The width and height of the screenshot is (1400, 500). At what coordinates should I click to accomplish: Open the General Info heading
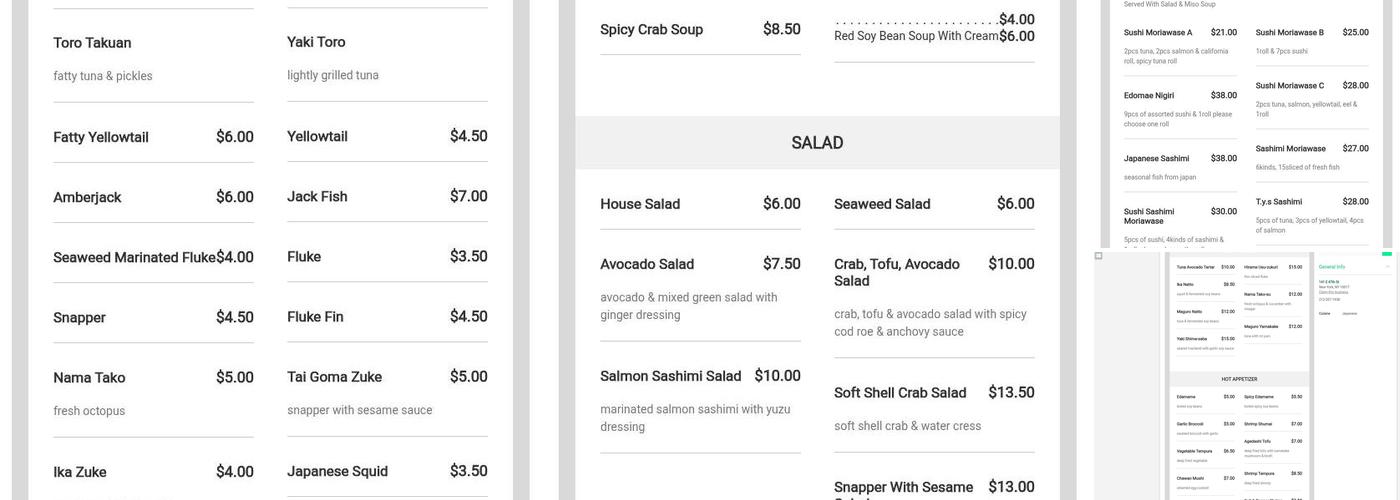[x=1332, y=267]
